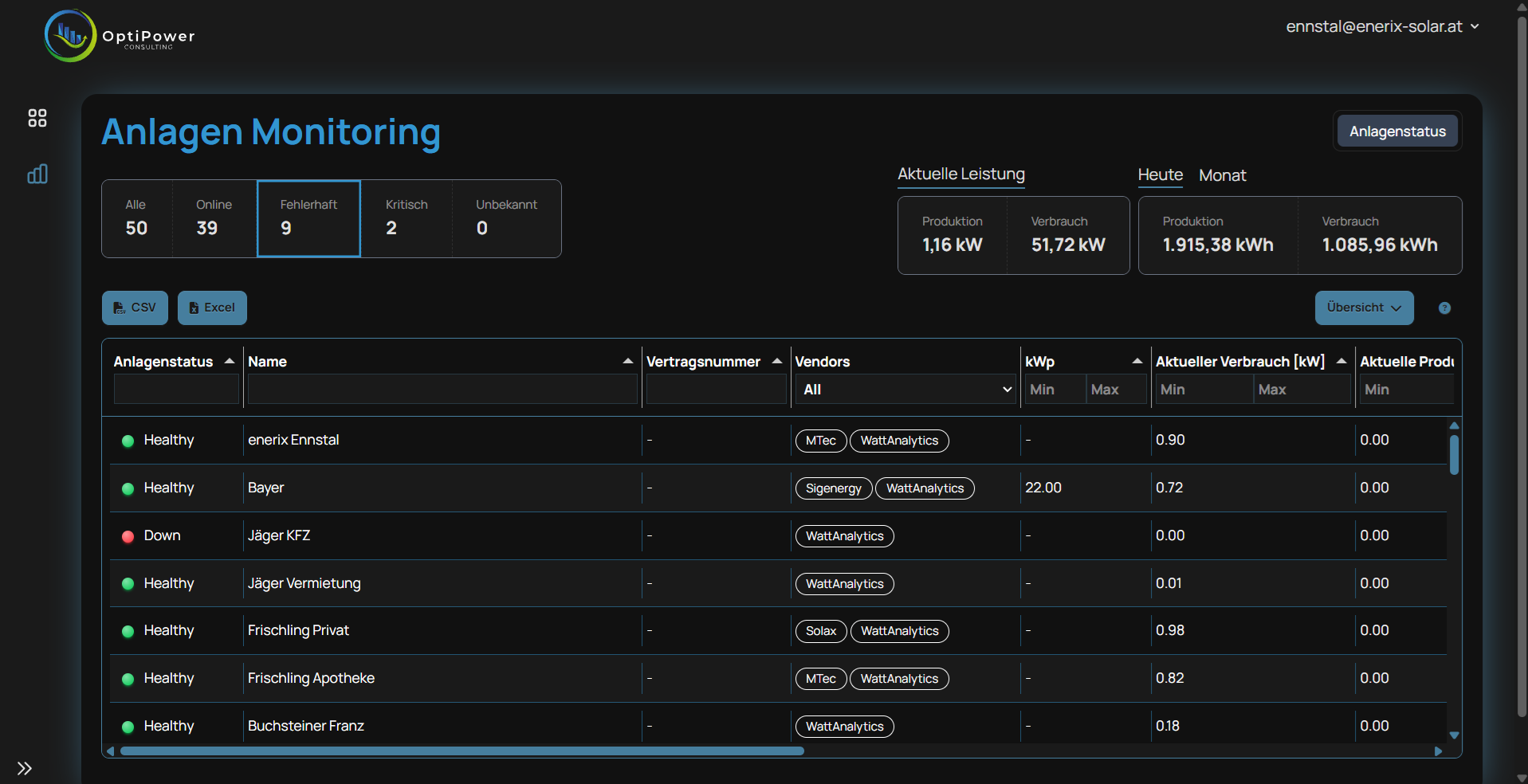Click green status dot for enerix Ennstal
This screenshot has width=1528, height=784.
pos(128,441)
